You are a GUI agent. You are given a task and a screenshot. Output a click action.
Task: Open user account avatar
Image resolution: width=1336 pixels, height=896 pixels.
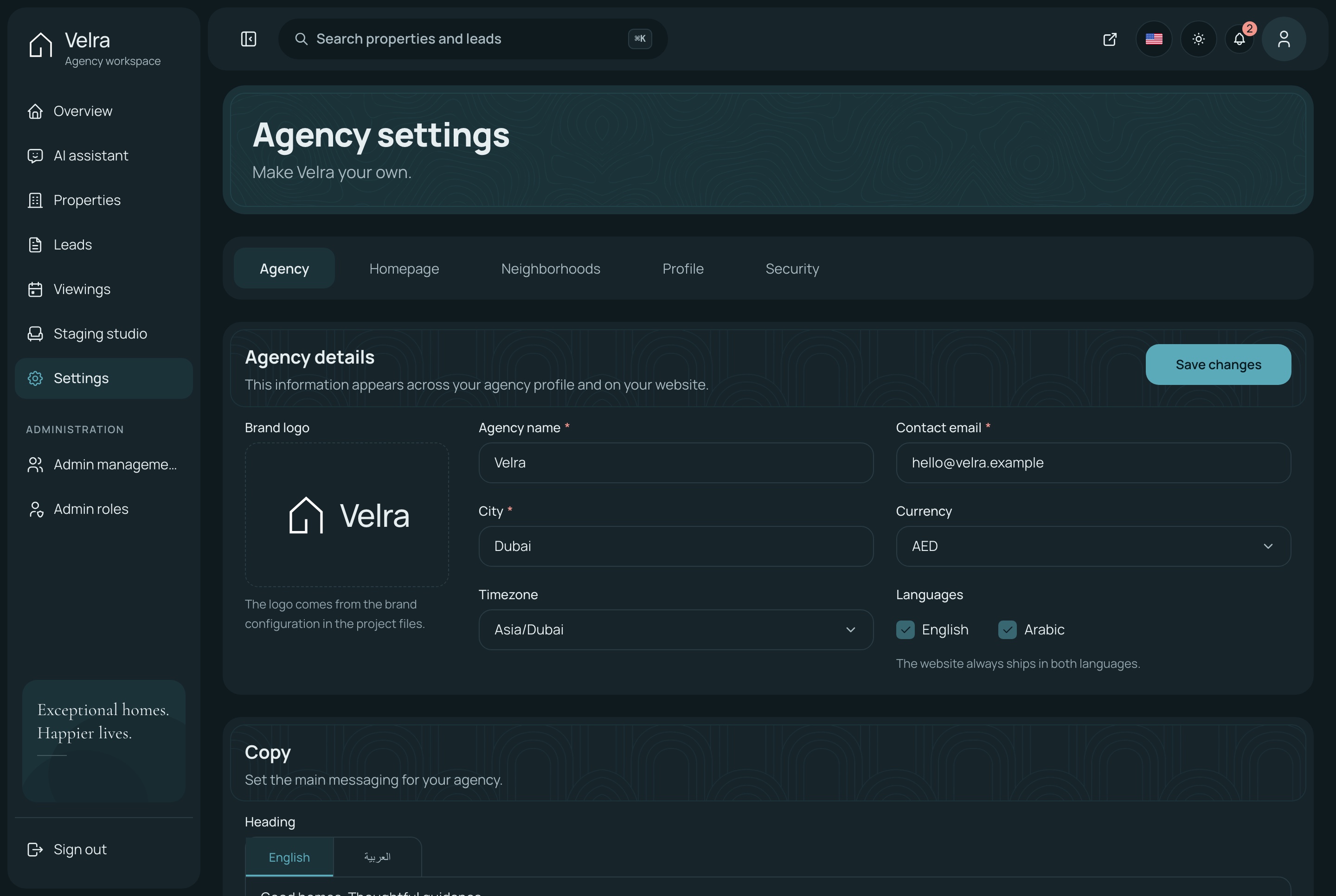(x=1284, y=39)
